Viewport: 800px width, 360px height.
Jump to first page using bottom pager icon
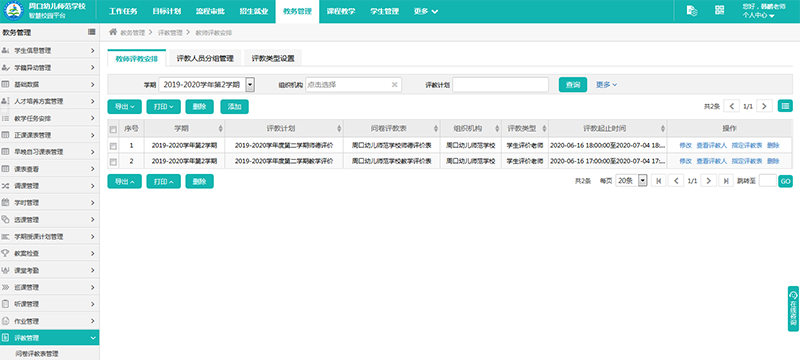659,181
